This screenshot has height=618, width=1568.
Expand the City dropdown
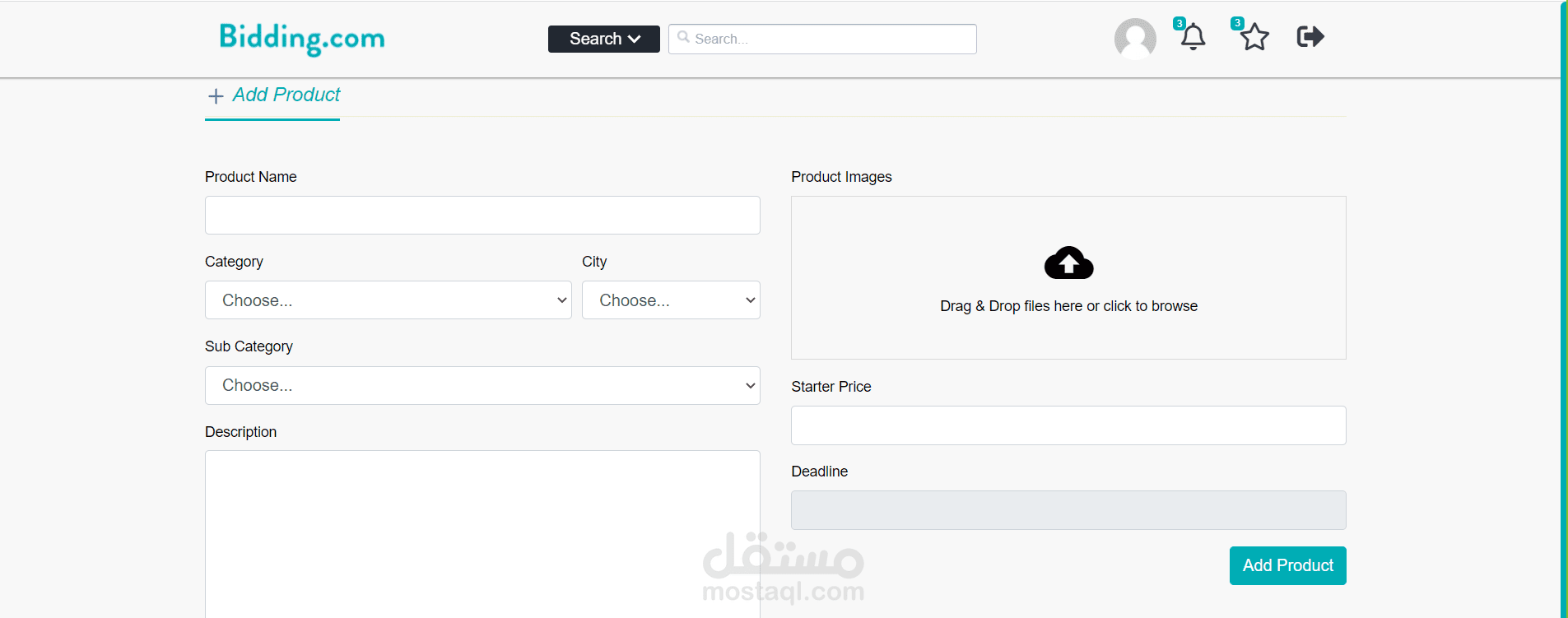click(x=671, y=300)
